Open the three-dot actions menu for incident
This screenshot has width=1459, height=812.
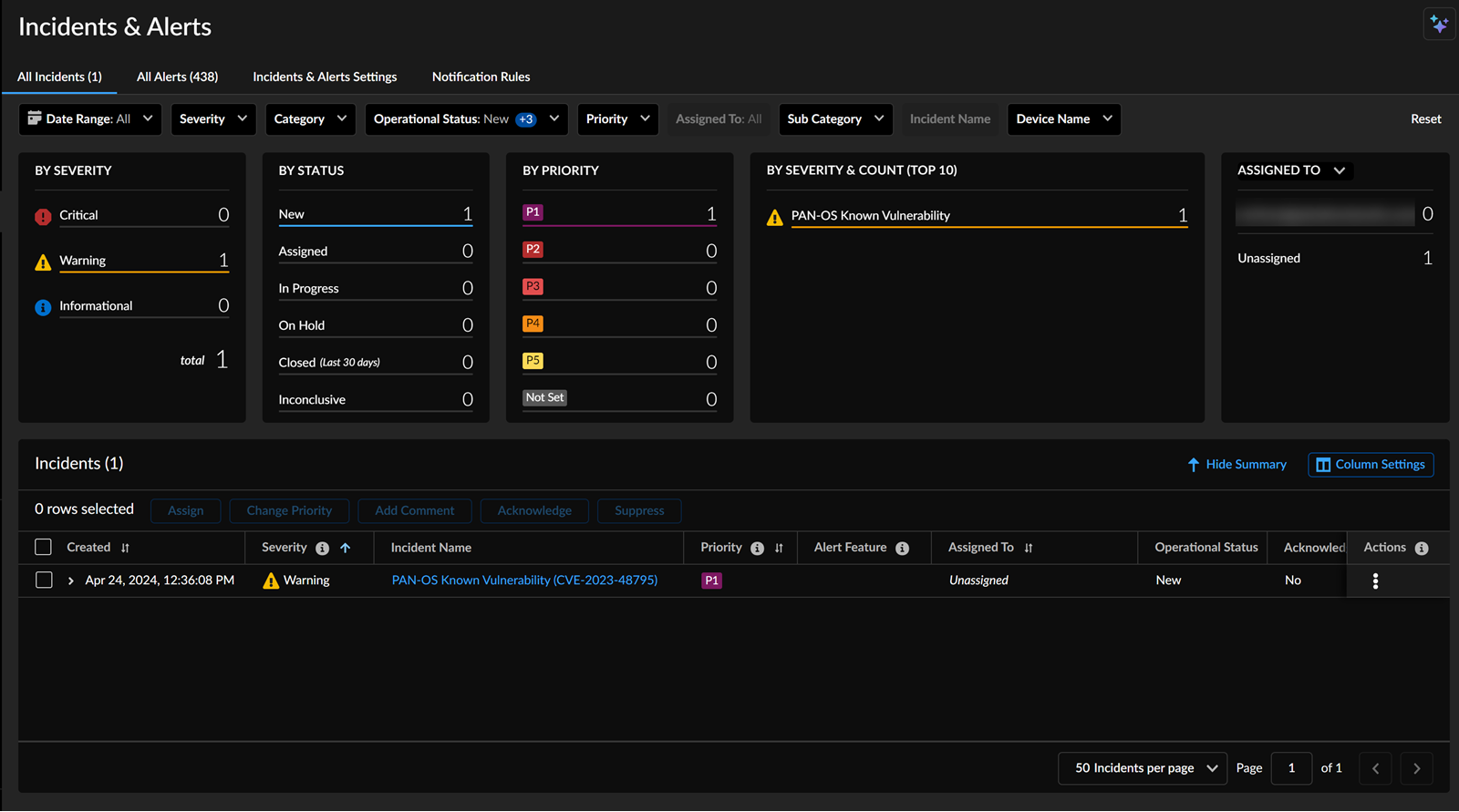[x=1375, y=581]
